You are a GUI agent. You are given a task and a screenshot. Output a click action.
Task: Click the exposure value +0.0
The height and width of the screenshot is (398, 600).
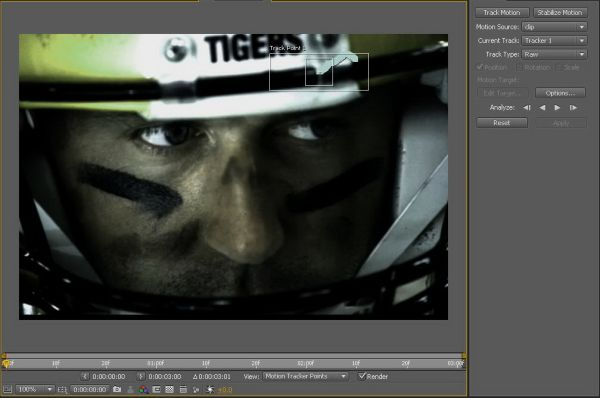pos(225,390)
